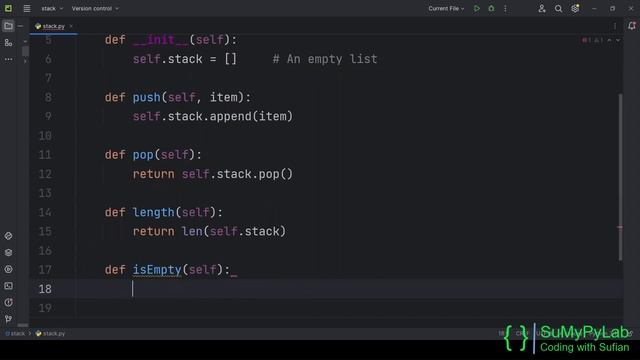Hide the Project tool window minus button

pos(20,26)
